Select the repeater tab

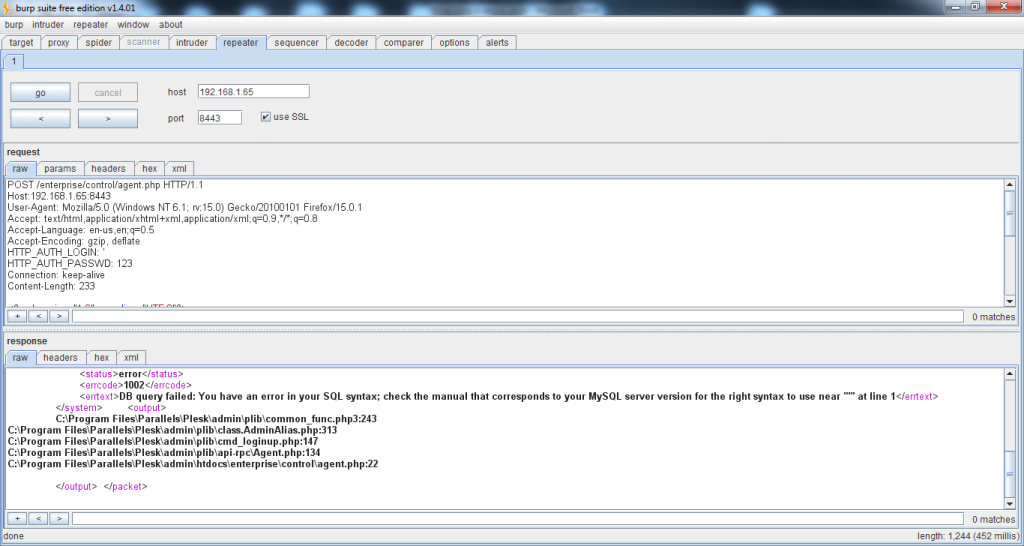[241, 42]
